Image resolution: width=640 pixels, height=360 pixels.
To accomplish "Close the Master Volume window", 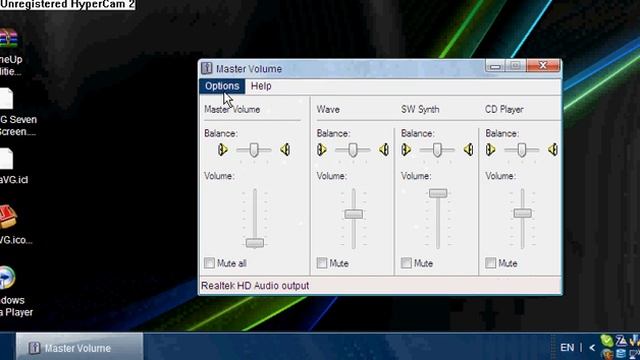I will pyautogui.click(x=543, y=65).
